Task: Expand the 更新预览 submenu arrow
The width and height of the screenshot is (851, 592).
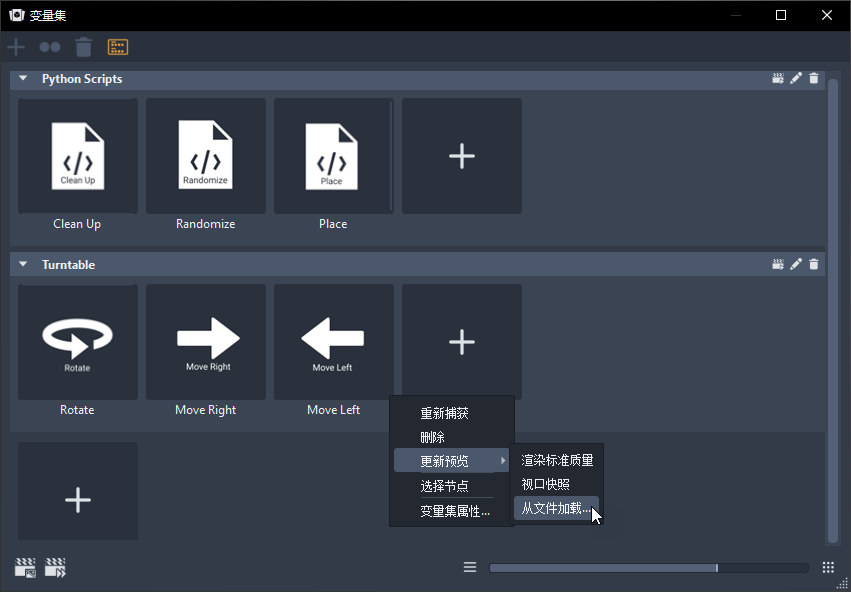Action: pyautogui.click(x=504, y=460)
